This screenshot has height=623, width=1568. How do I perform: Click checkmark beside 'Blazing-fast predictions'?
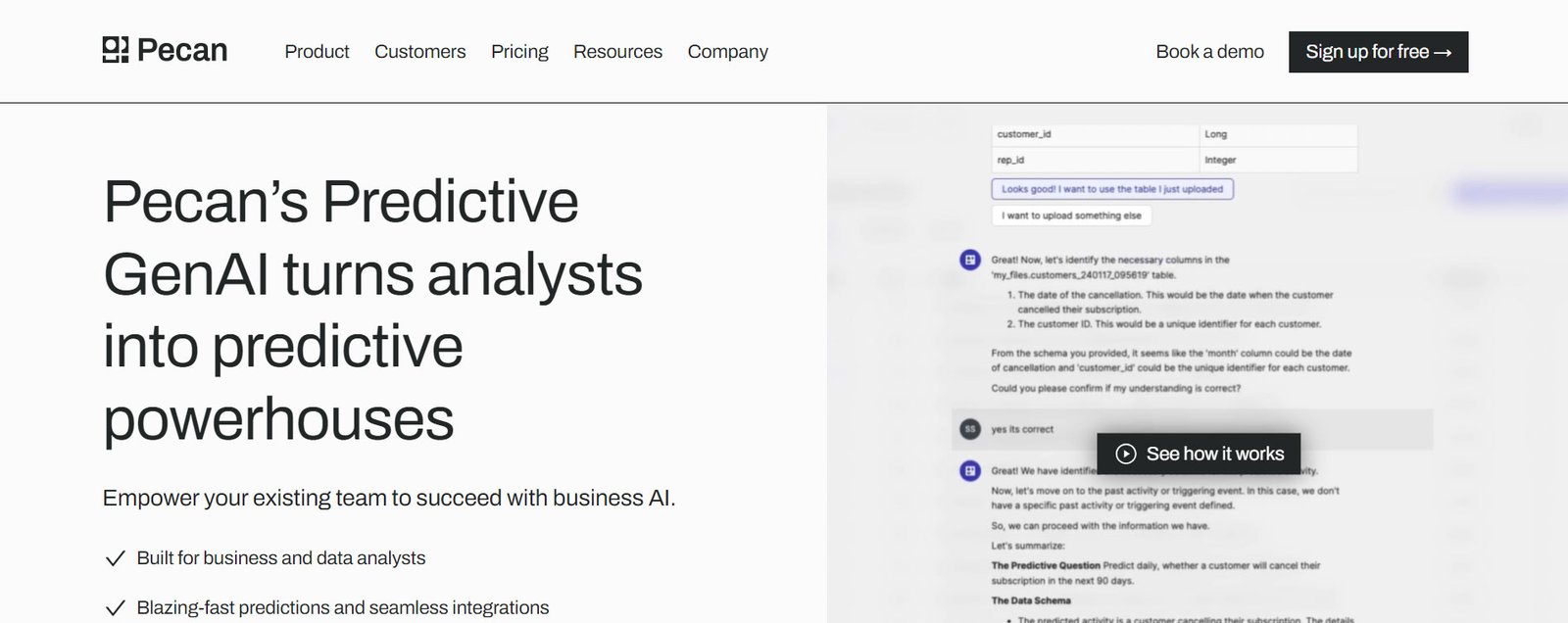(115, 608)
